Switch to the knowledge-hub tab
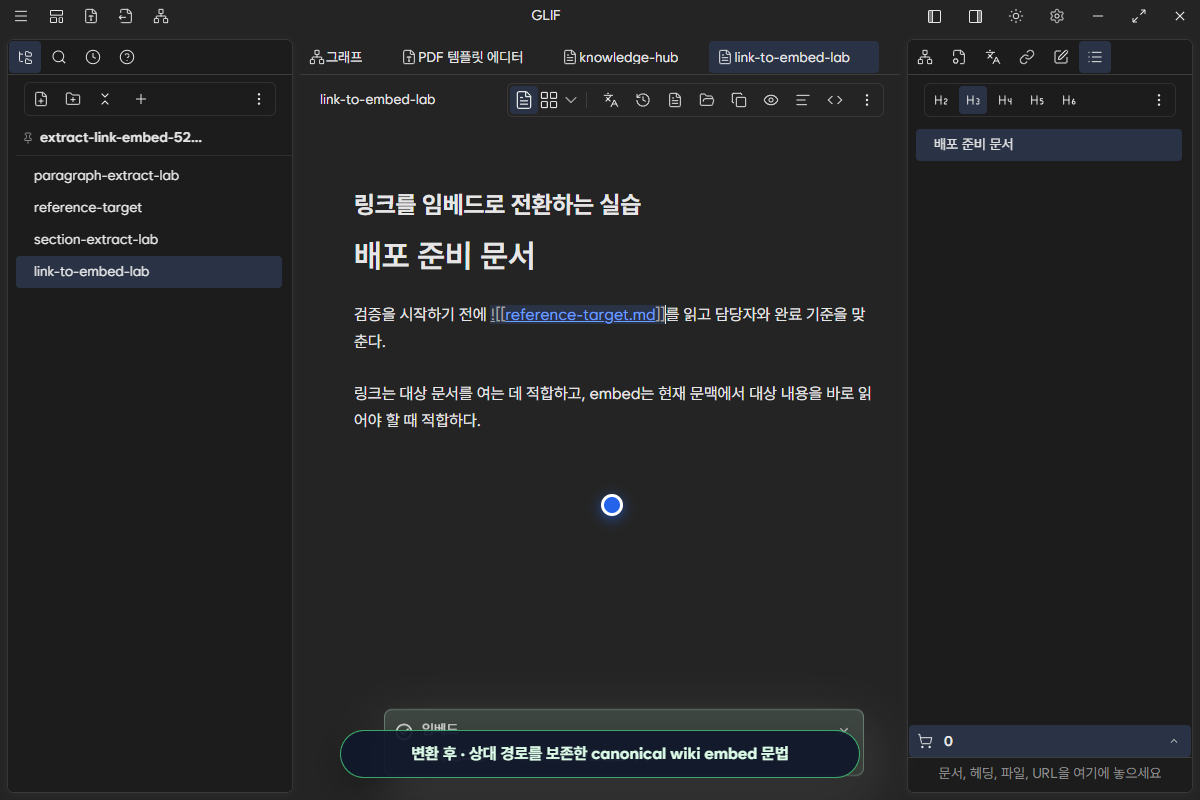Viewport: 1200px width, 800px height. [621, 57]
